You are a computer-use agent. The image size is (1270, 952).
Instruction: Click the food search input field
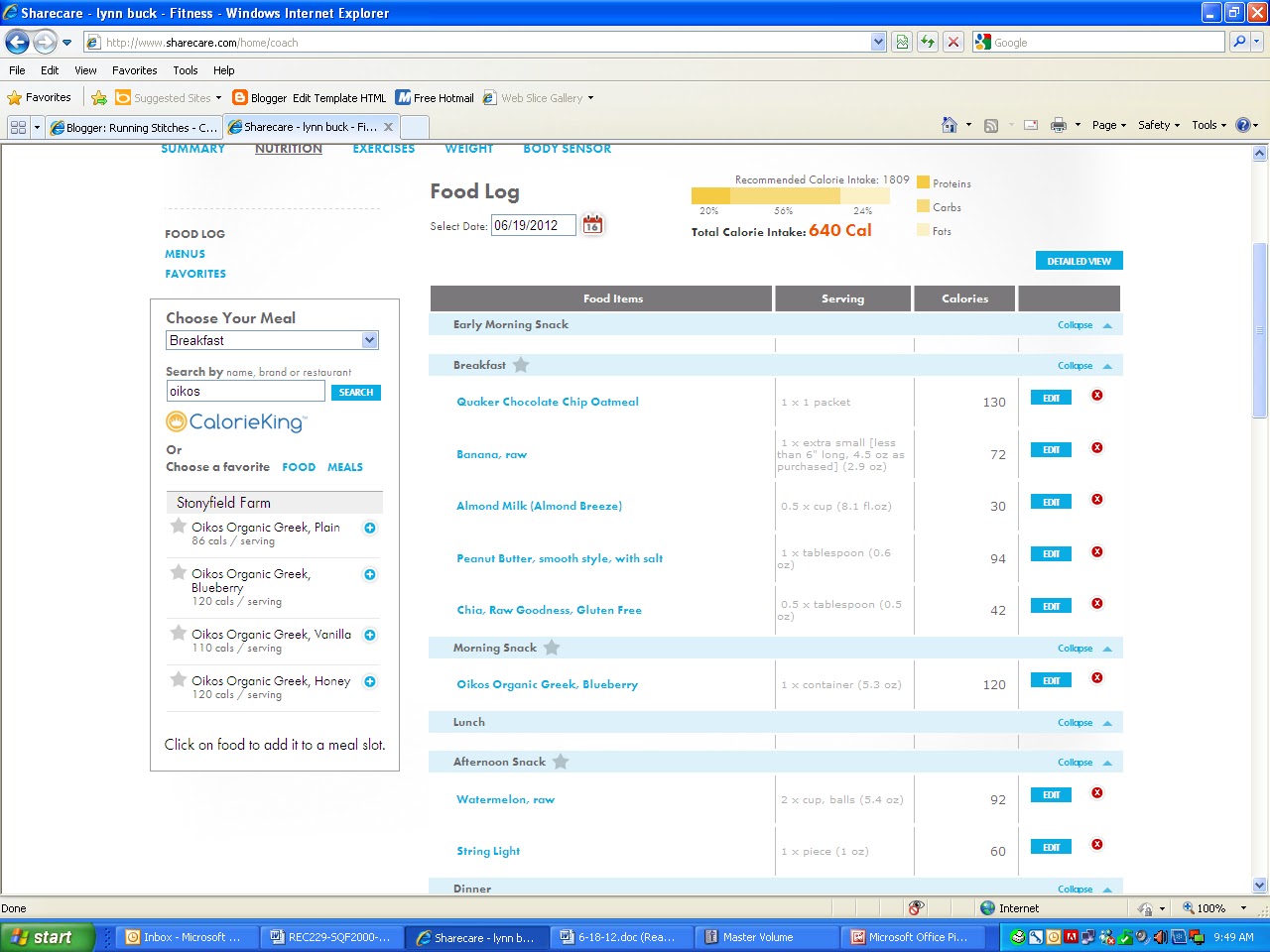pos(246,392)
